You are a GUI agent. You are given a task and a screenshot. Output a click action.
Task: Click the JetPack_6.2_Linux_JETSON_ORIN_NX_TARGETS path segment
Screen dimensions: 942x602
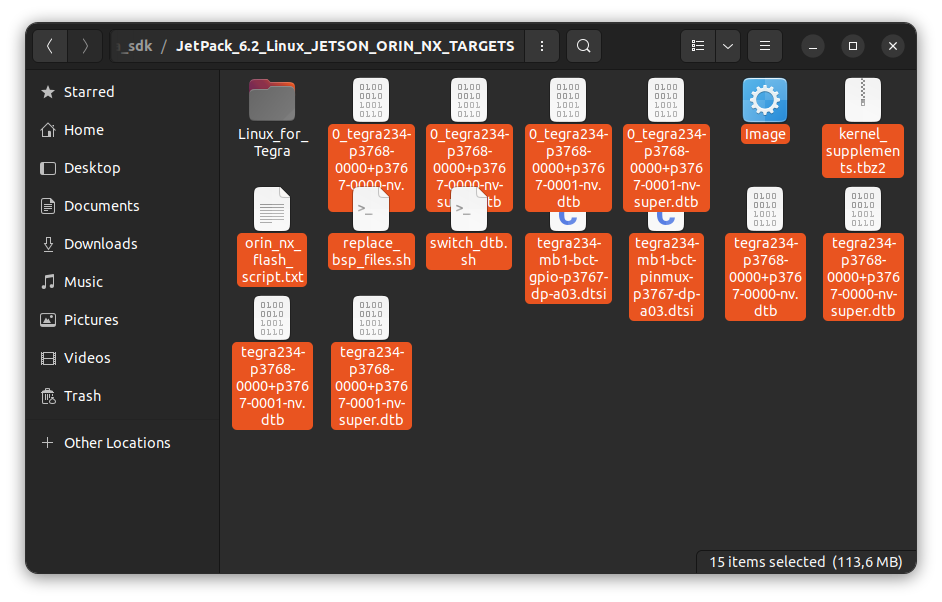(345, 46)
